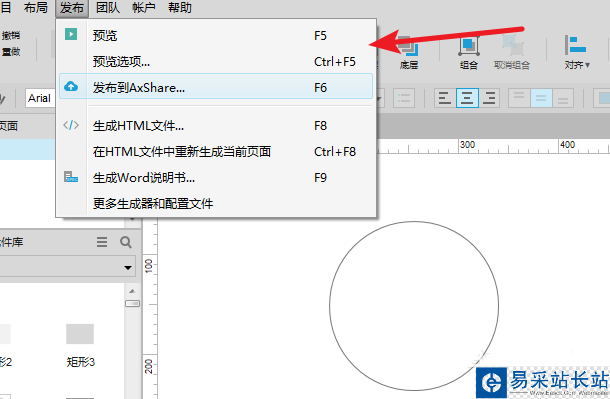
Task: Click the 组合 group icon
Action: (x=469, y=47)
